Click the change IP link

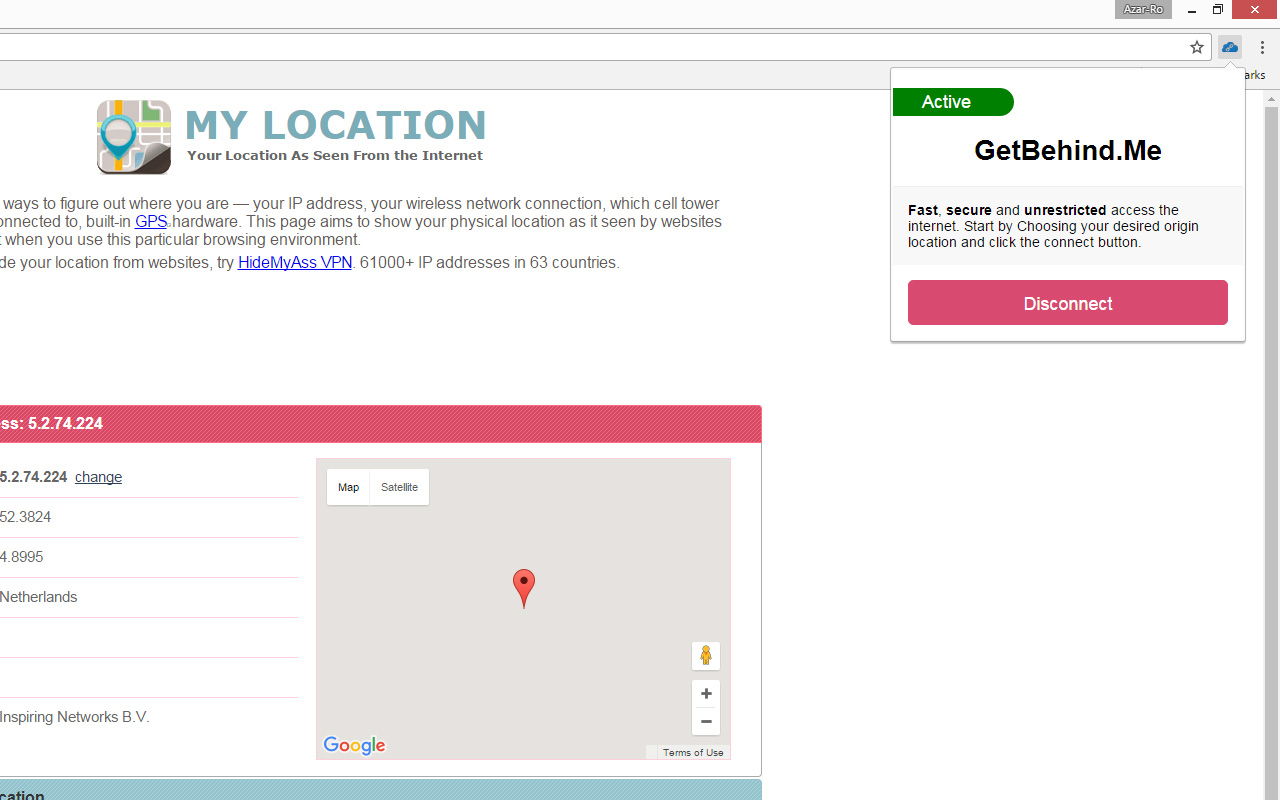coord(98,477)
